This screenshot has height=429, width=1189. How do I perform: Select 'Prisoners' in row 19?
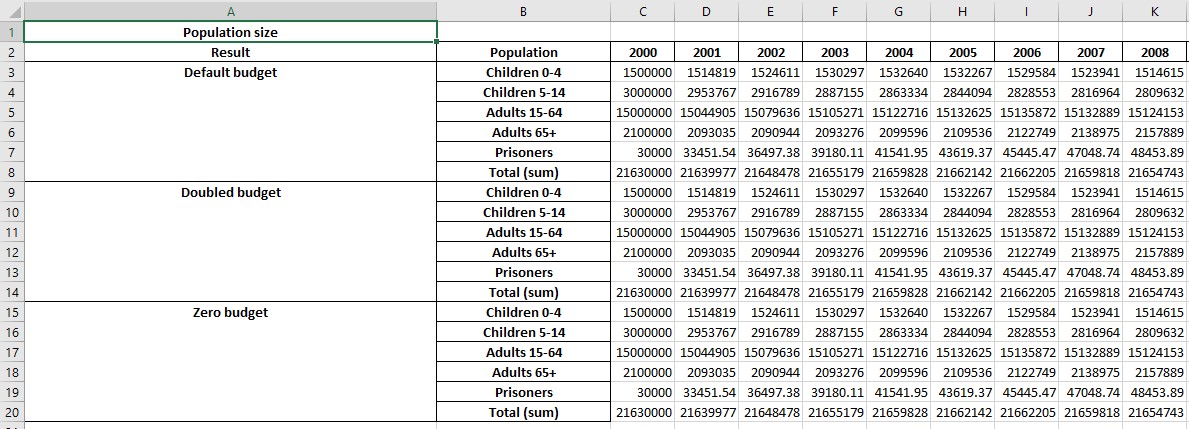[523, 392]
